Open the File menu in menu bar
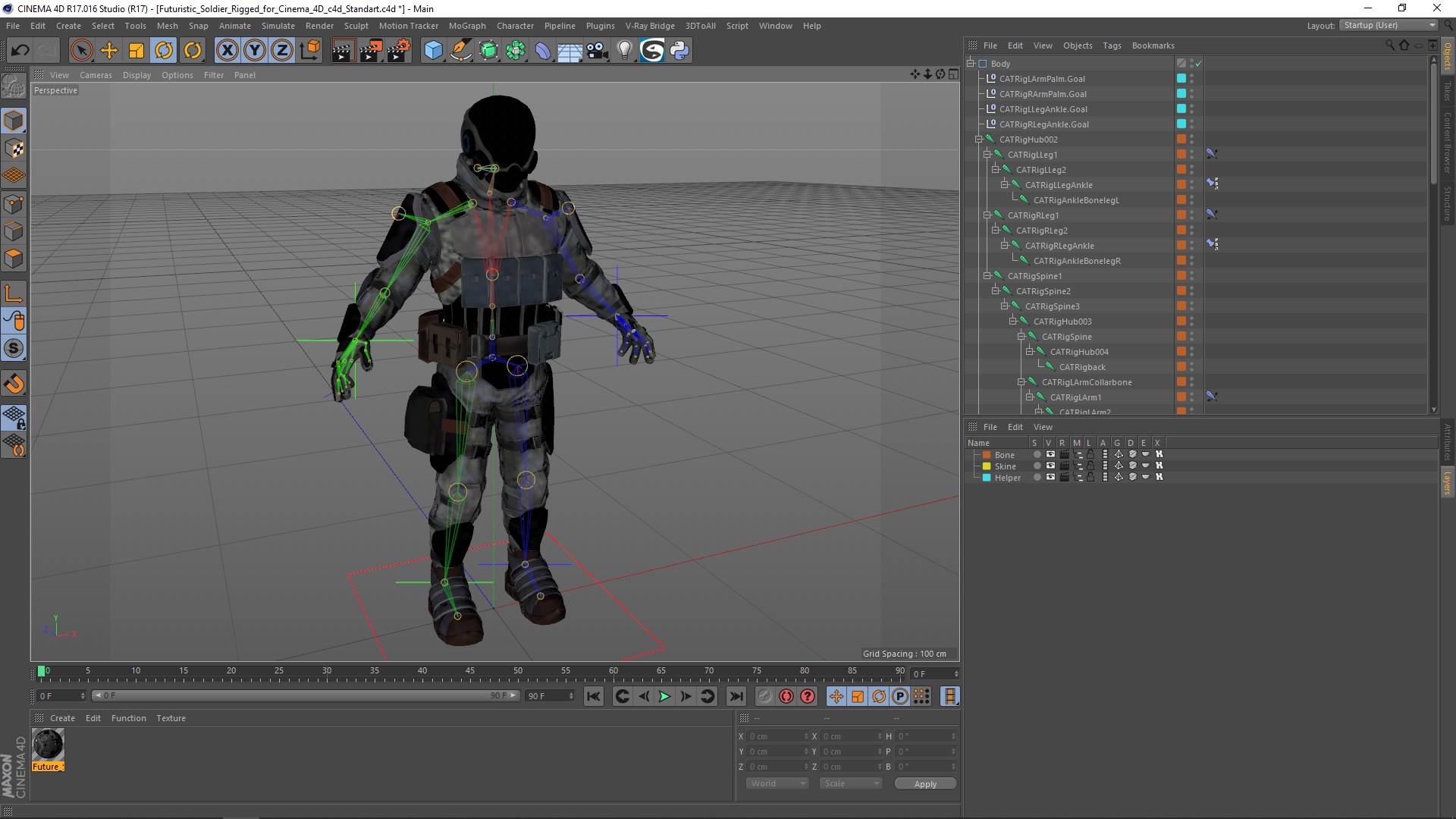The image size is (1456, 819). (x=13, y=26)
